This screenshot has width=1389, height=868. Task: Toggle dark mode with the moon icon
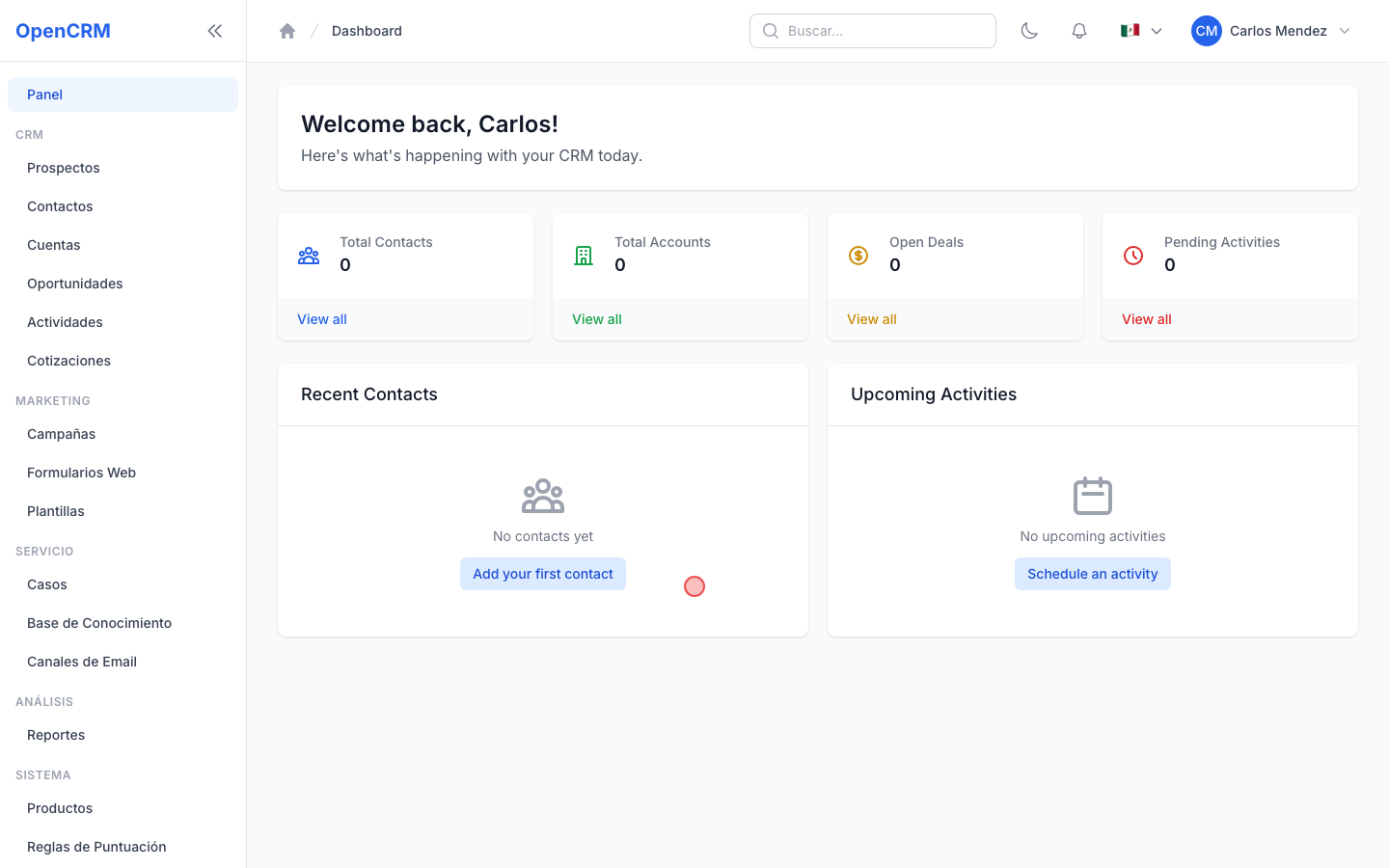[1029, 31]
